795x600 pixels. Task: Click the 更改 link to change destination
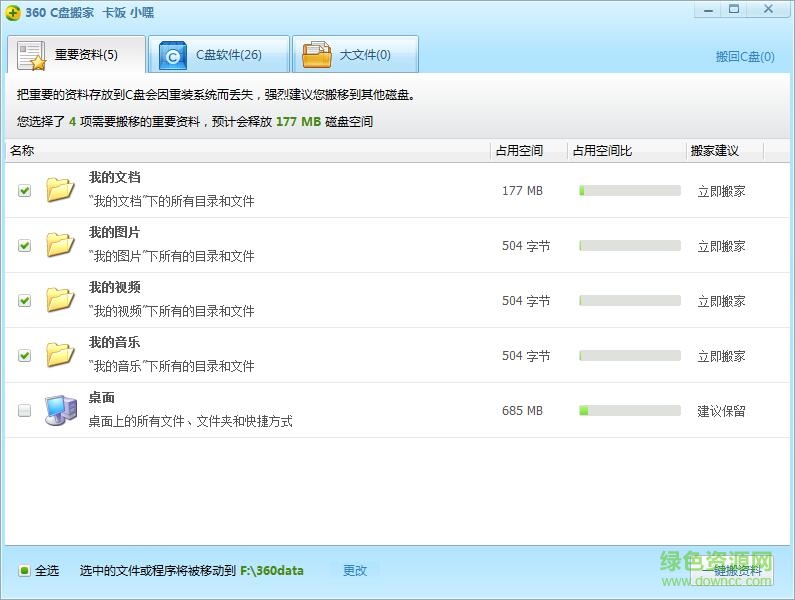pos(355,571)
